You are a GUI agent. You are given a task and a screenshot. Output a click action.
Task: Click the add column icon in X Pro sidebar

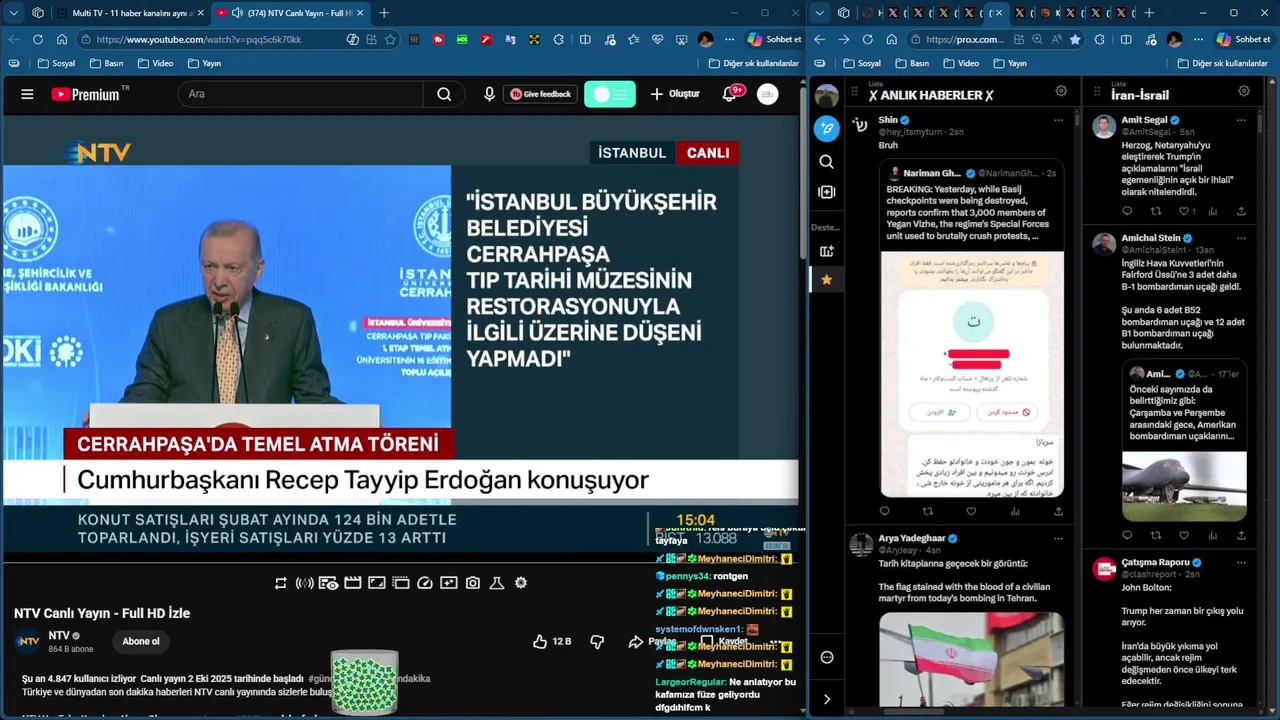(x=826, y=192)
